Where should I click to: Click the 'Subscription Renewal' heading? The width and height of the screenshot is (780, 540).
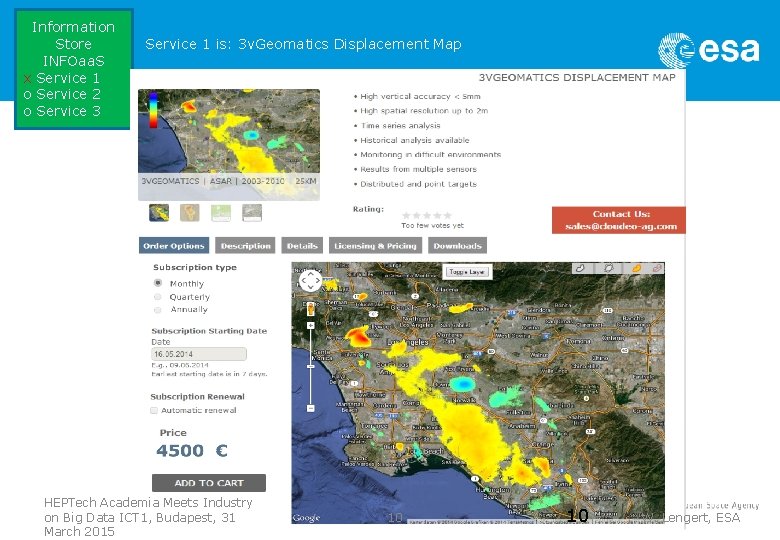point(197,397)
